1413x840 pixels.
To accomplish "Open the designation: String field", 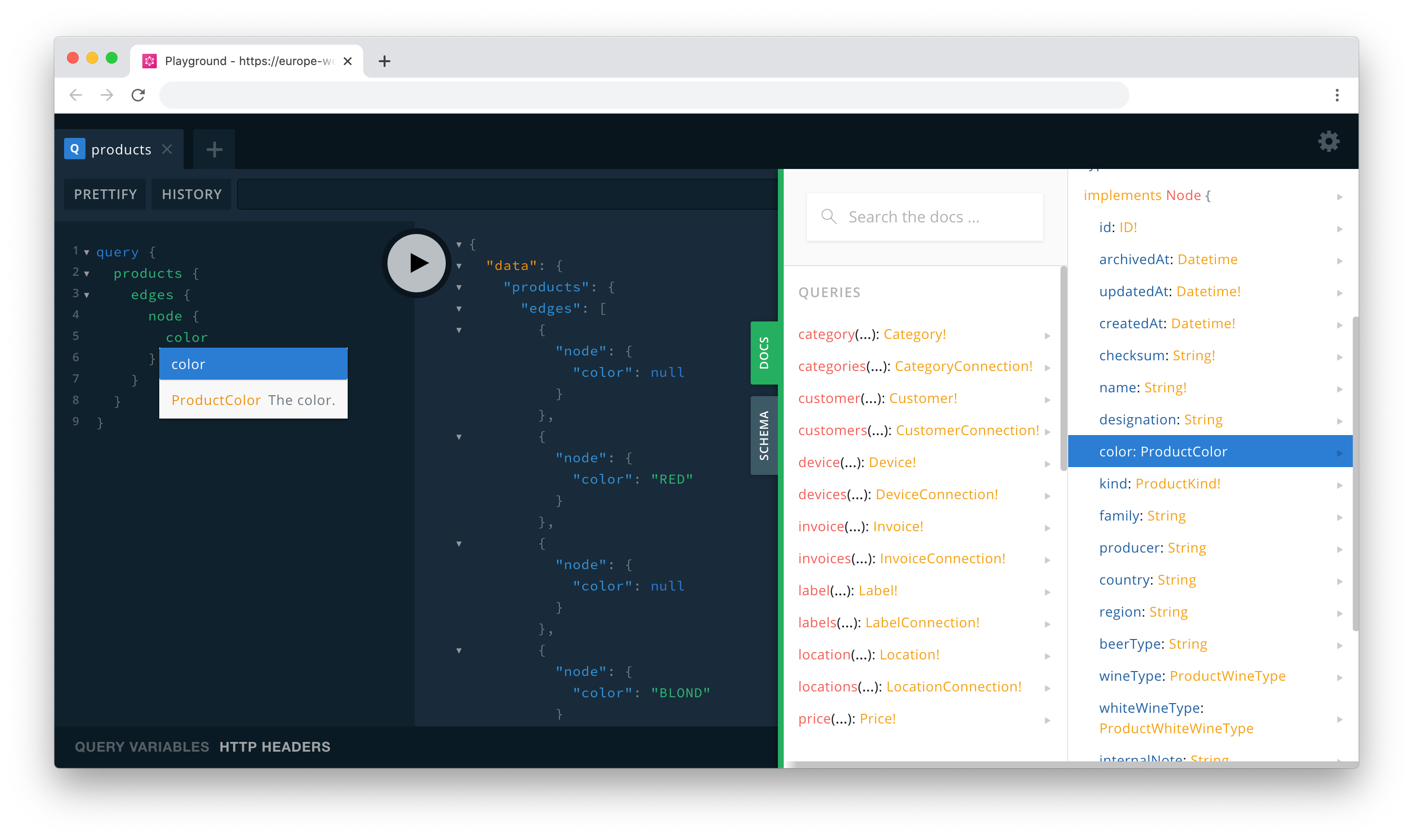I will click(x=1210, y=420).
